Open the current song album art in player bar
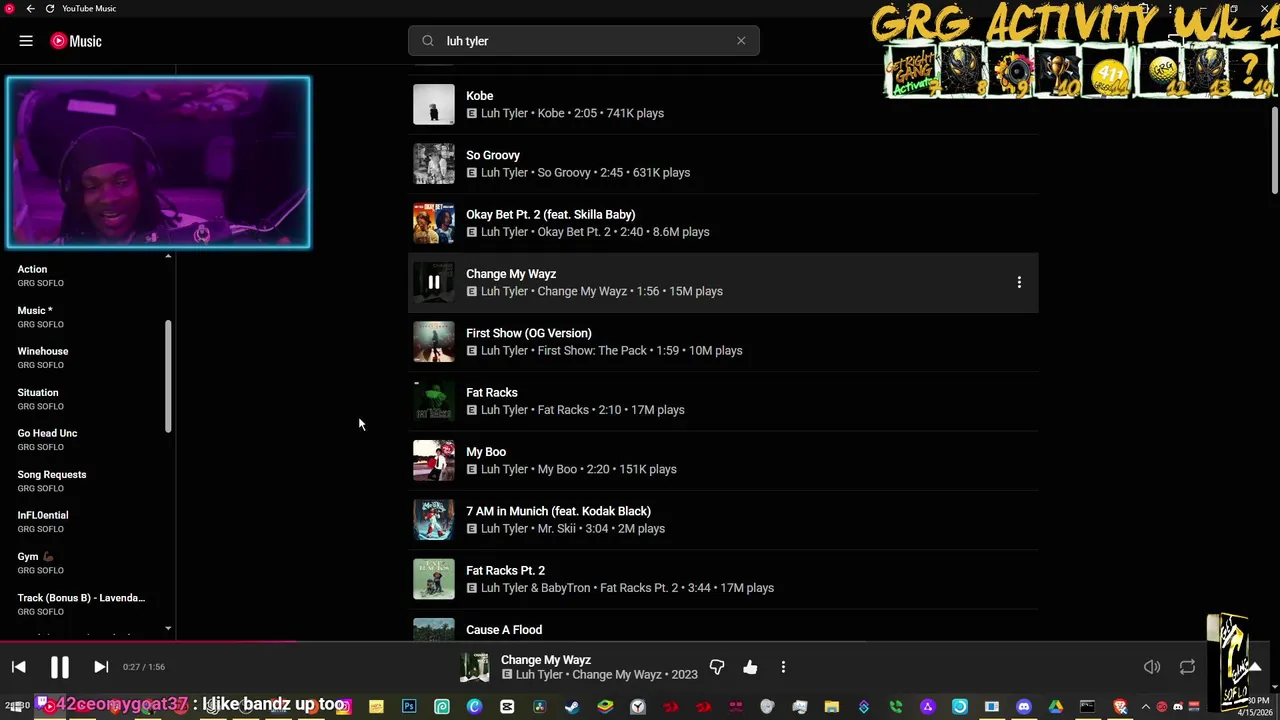The height and width of the screenshot is (720, 1280). point(475,667)
